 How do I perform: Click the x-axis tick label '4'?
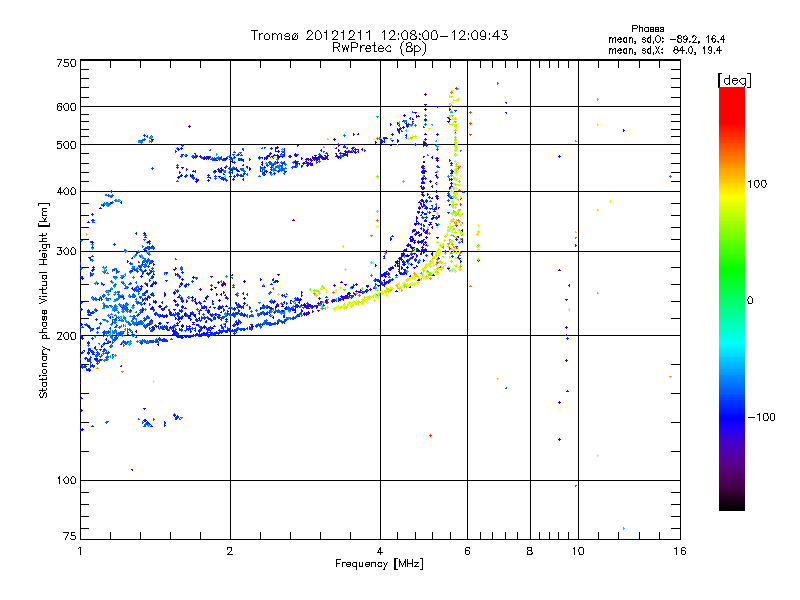coord(380,551)
